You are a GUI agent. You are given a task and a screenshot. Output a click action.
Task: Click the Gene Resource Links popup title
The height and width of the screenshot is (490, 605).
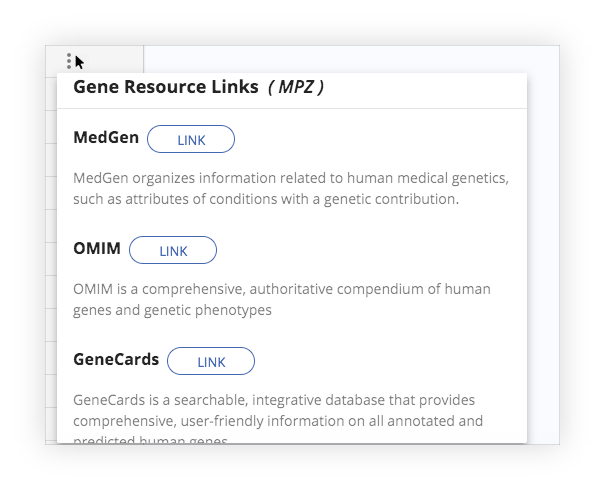coord(166,86)
